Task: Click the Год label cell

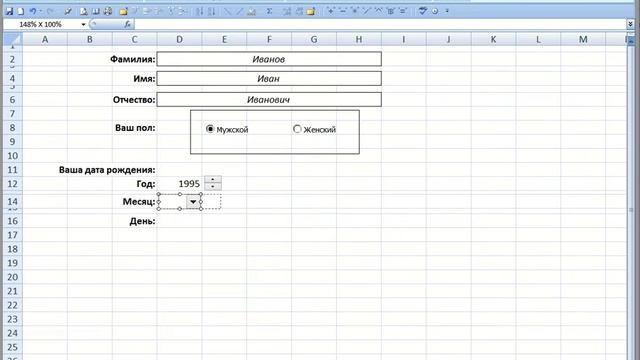Action: click(146, 184)
